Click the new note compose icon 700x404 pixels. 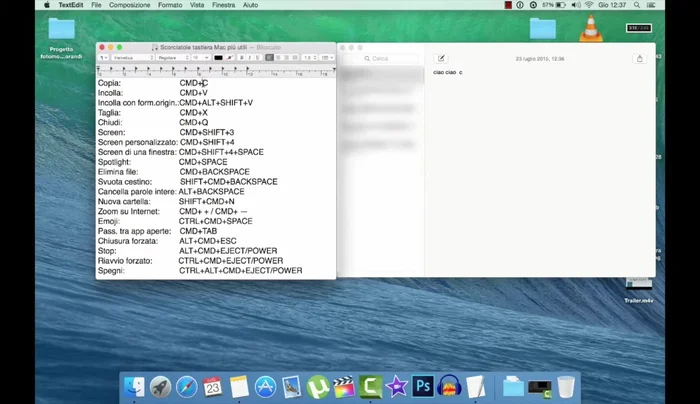coord(441,59)
